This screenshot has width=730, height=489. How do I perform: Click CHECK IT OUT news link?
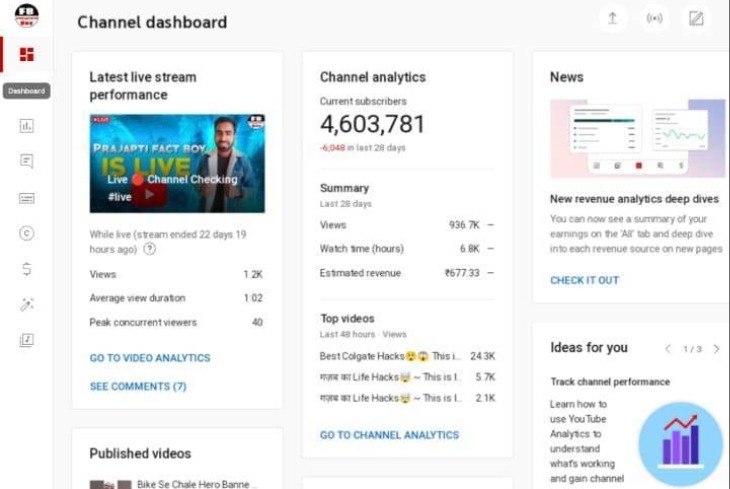pos(584,280)
